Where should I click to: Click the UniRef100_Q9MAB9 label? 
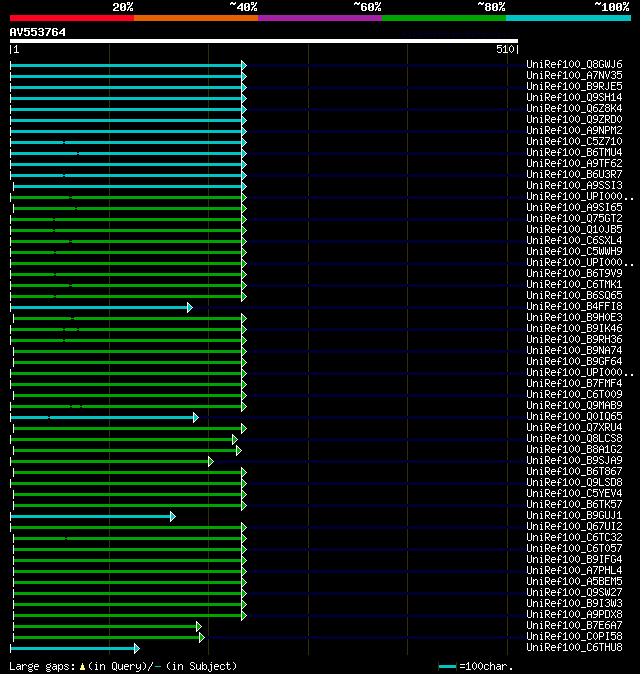coord(574,406)
